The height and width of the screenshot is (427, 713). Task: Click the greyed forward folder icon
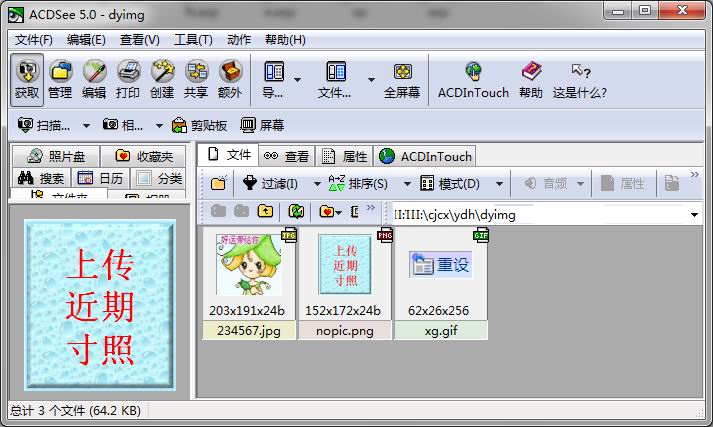click(241, 211)
